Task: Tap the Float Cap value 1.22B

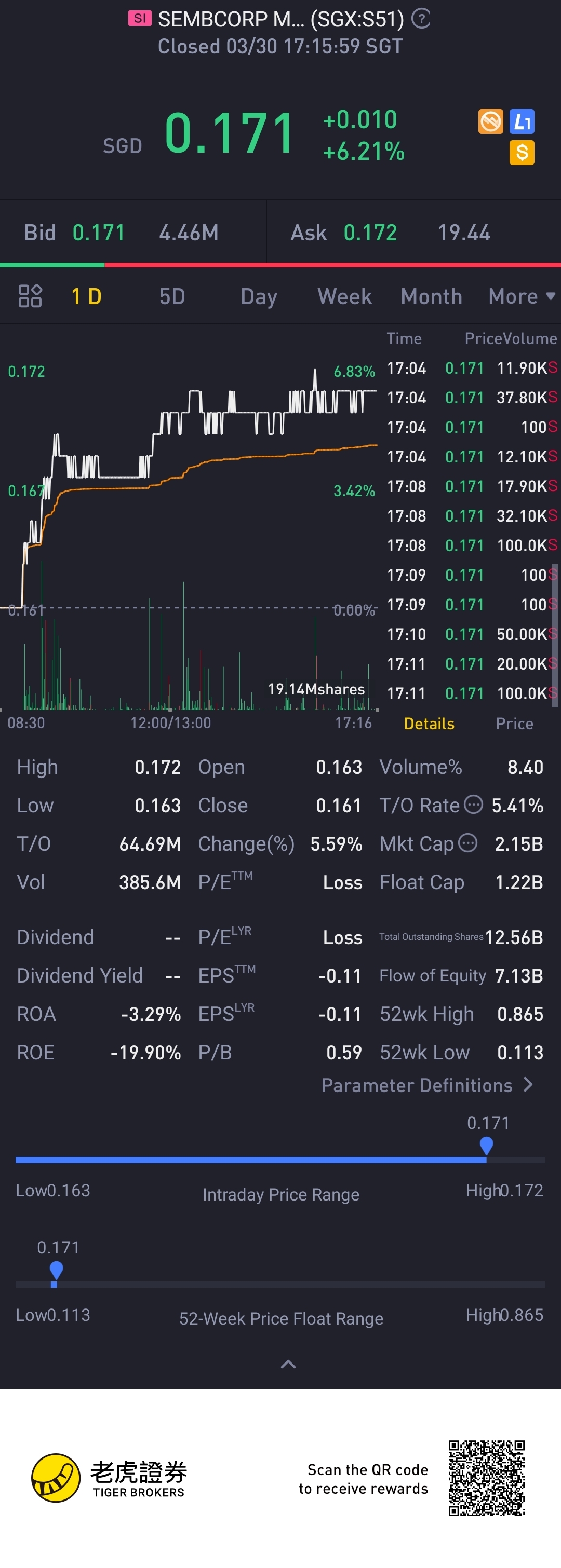Action: click(518, 882)
